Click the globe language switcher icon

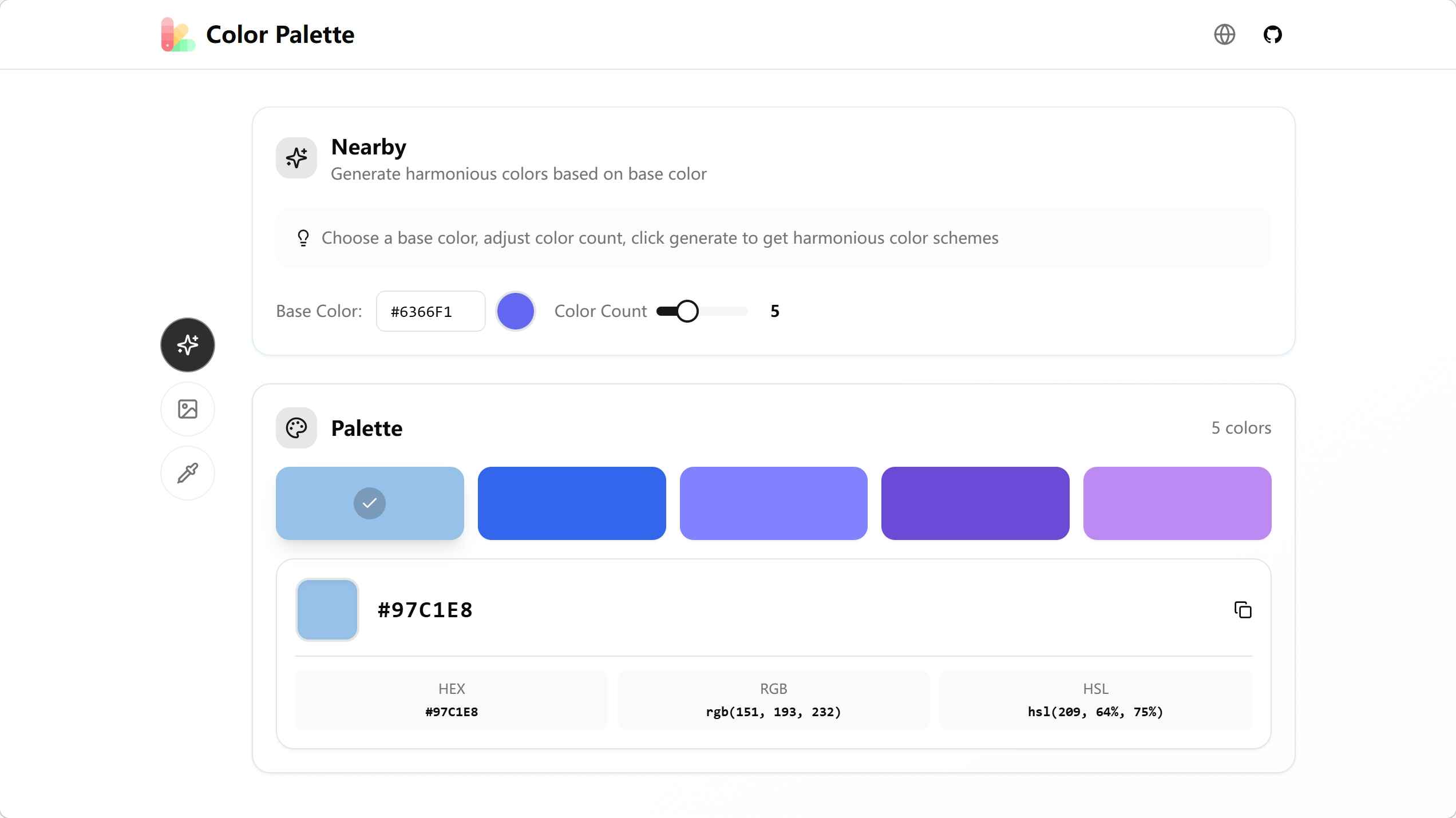point(1224,34)
